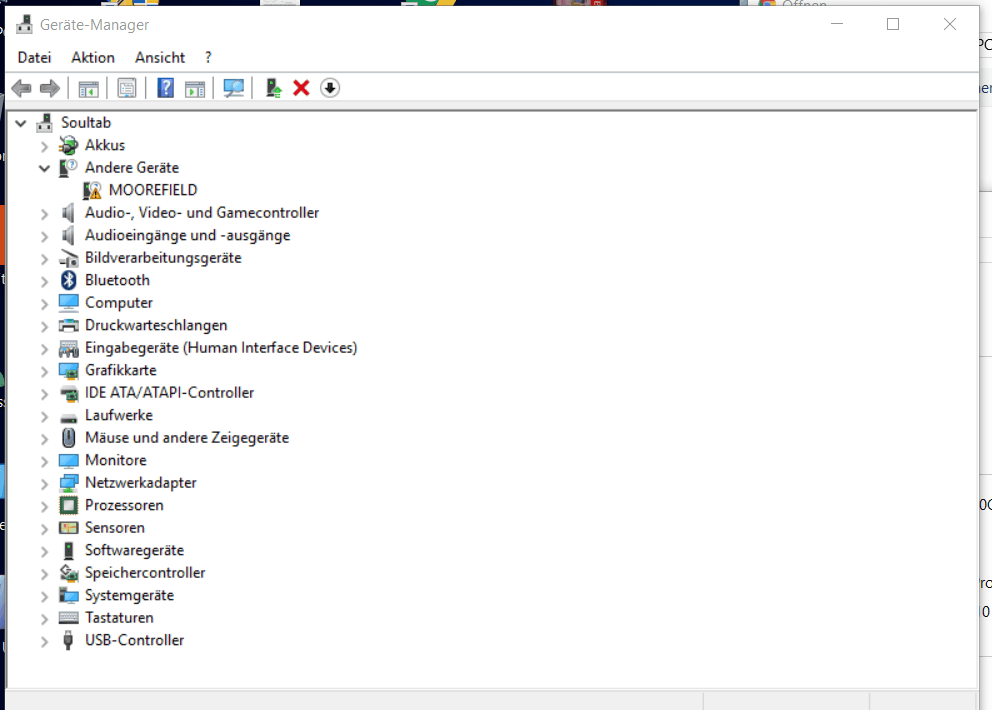Select the Bluetooth label

pos(117,280)
